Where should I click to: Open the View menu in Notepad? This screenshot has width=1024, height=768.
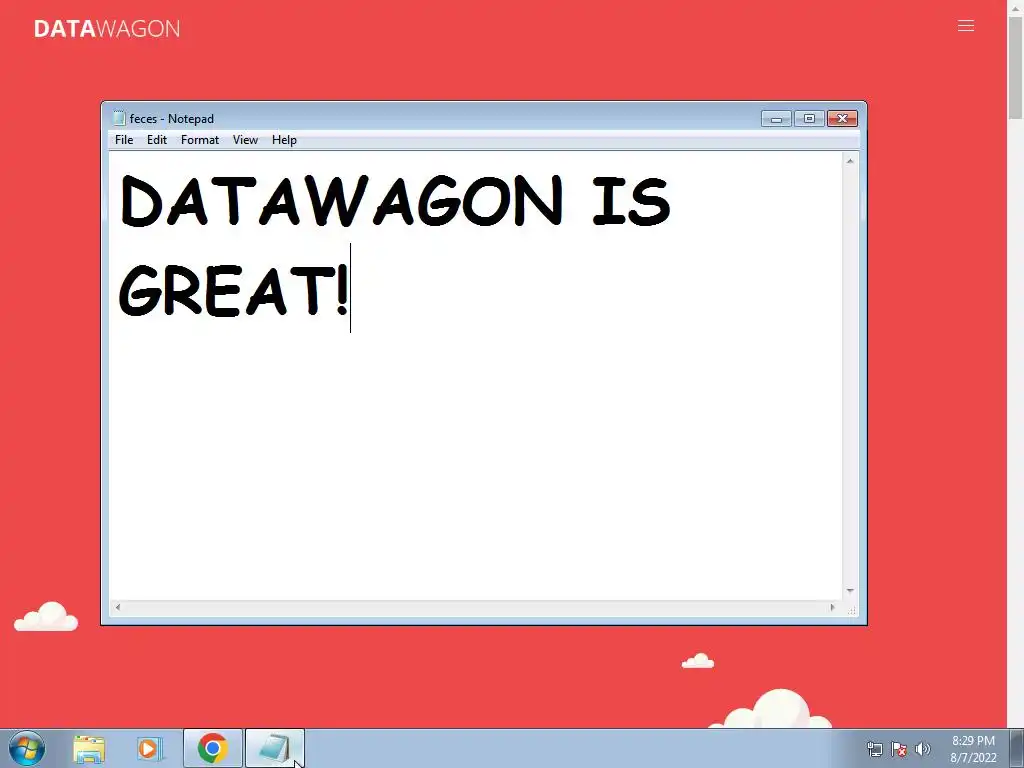coord(246,140)
